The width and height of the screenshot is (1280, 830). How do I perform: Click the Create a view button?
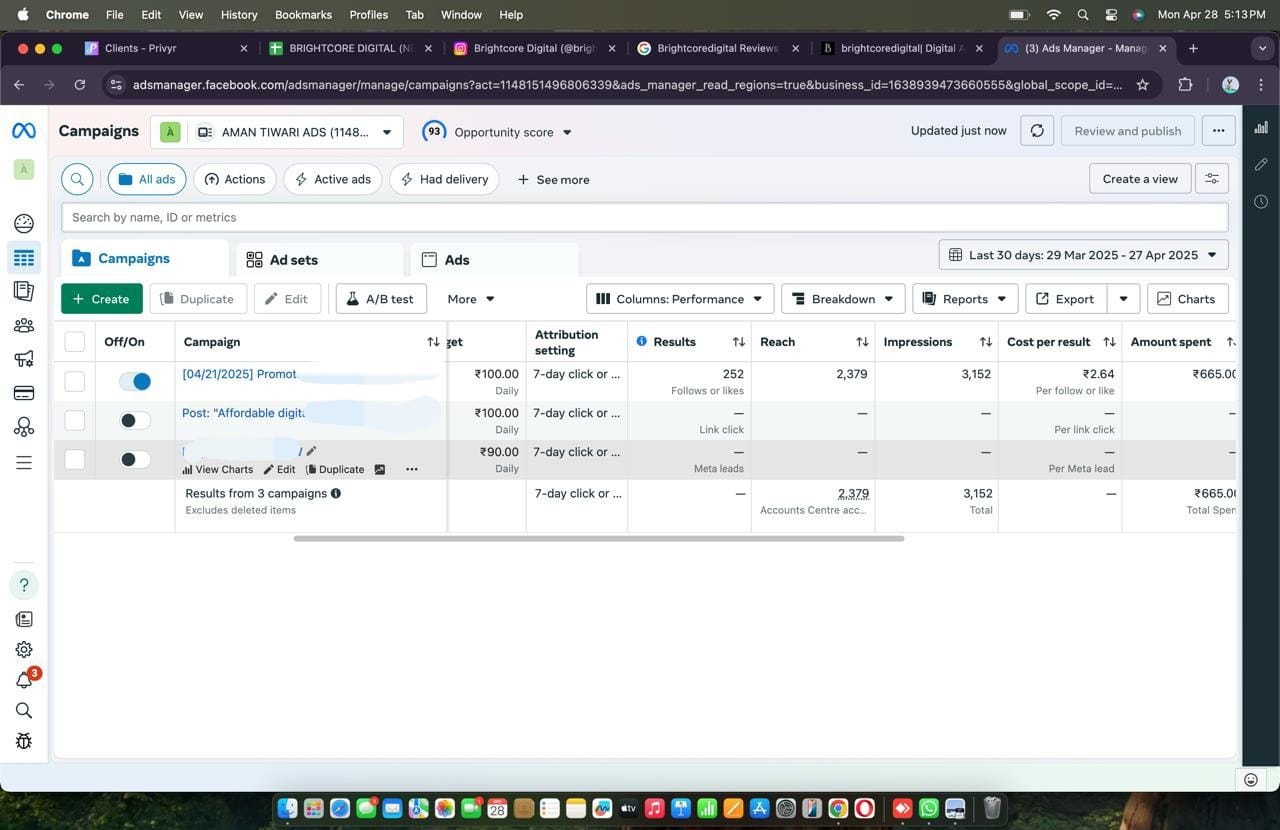pyautogui.click(x=1140, y=179)
